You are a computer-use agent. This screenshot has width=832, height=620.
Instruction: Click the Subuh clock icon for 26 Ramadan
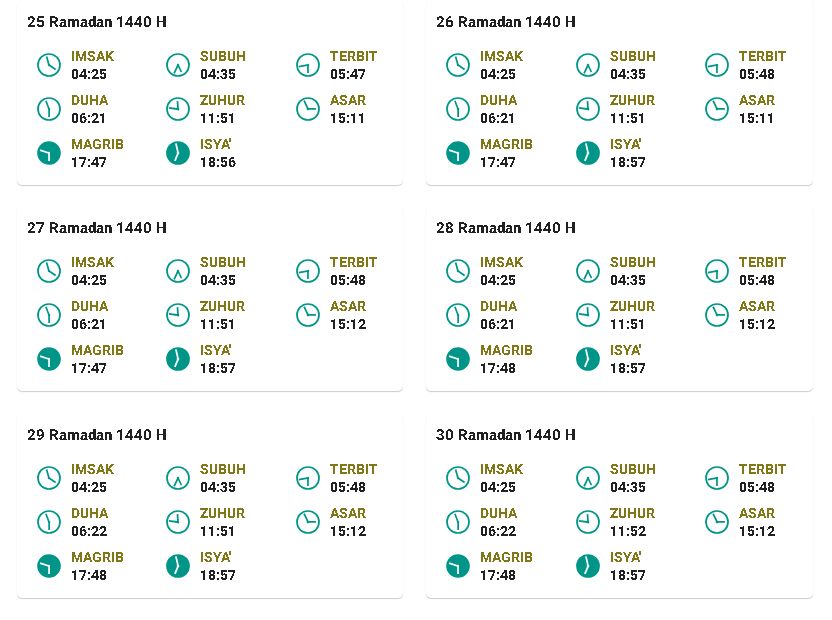click(587, 65)
